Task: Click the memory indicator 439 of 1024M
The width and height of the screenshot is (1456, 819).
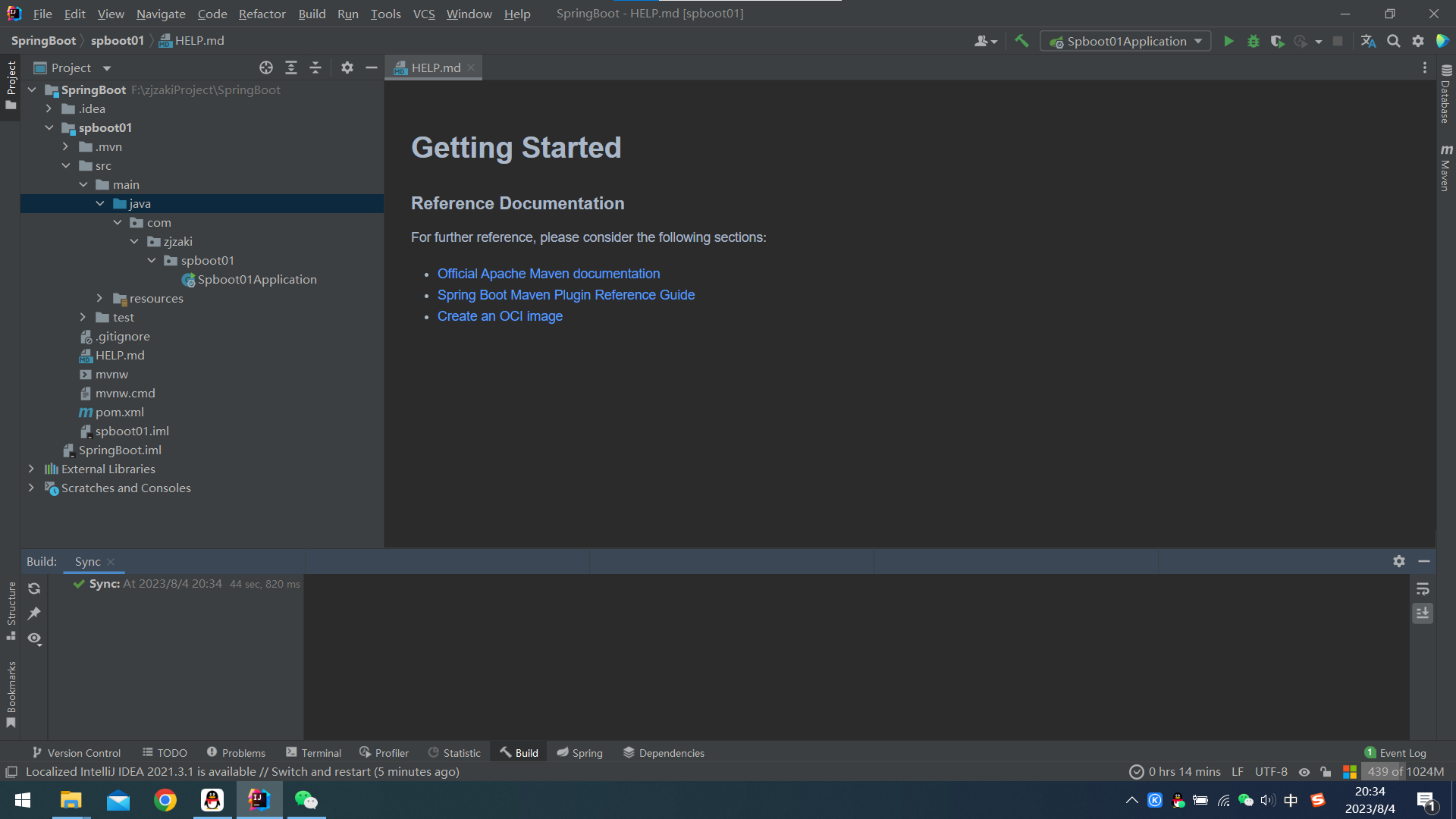Action: pos(1405,772)
